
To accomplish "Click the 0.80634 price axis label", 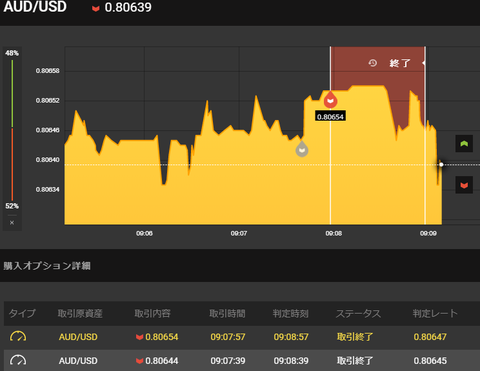I will (48, 189).
